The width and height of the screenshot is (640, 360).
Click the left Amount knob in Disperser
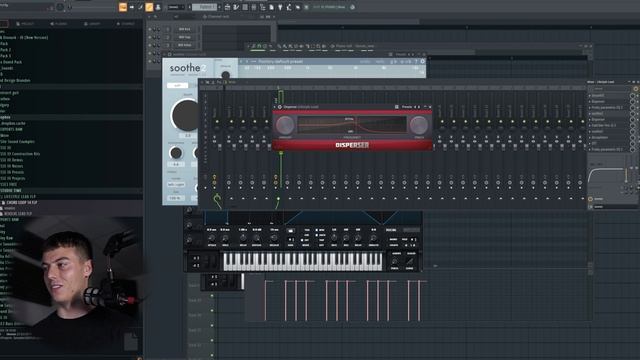(285, 125)
